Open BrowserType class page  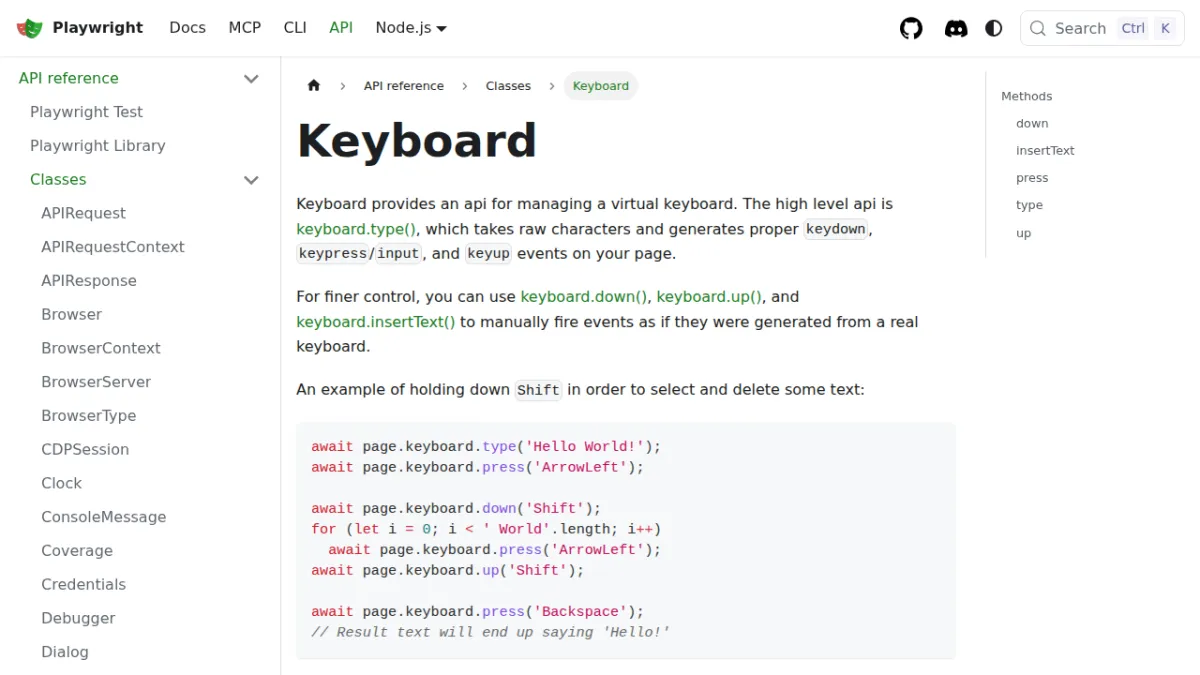tap(88, 416)
